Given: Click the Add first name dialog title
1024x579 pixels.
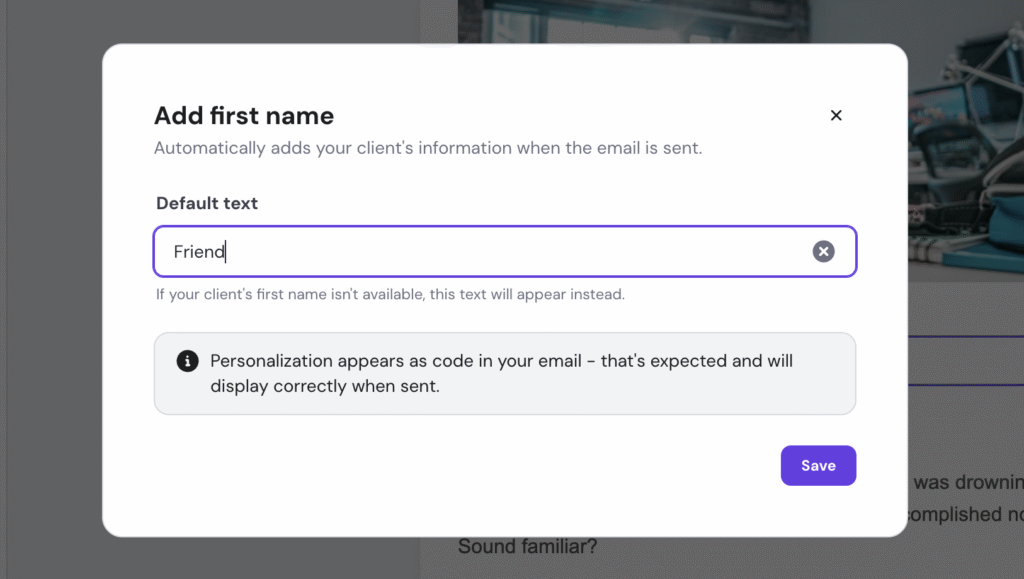Looking at the screenshot, I should pos(243,115).
